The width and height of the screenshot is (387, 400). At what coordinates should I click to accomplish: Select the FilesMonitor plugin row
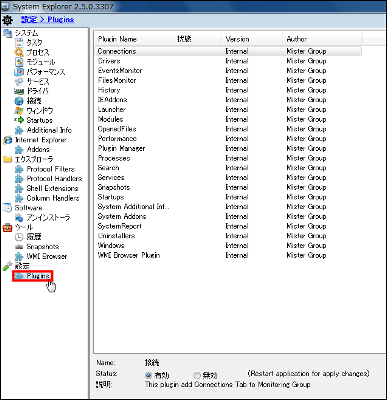(x=228, y=80)
